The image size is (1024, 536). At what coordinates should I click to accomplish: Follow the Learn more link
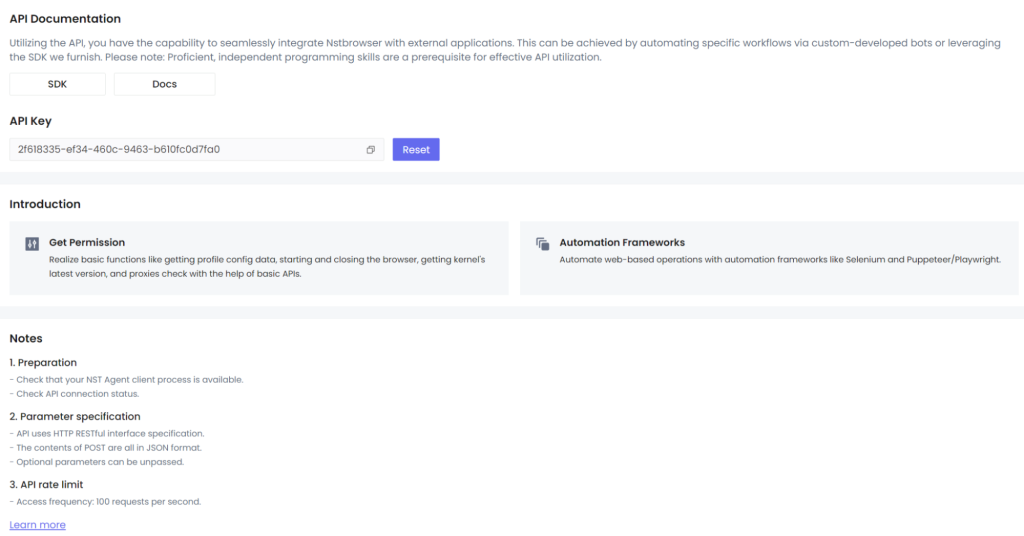click(x=37, y=525)
